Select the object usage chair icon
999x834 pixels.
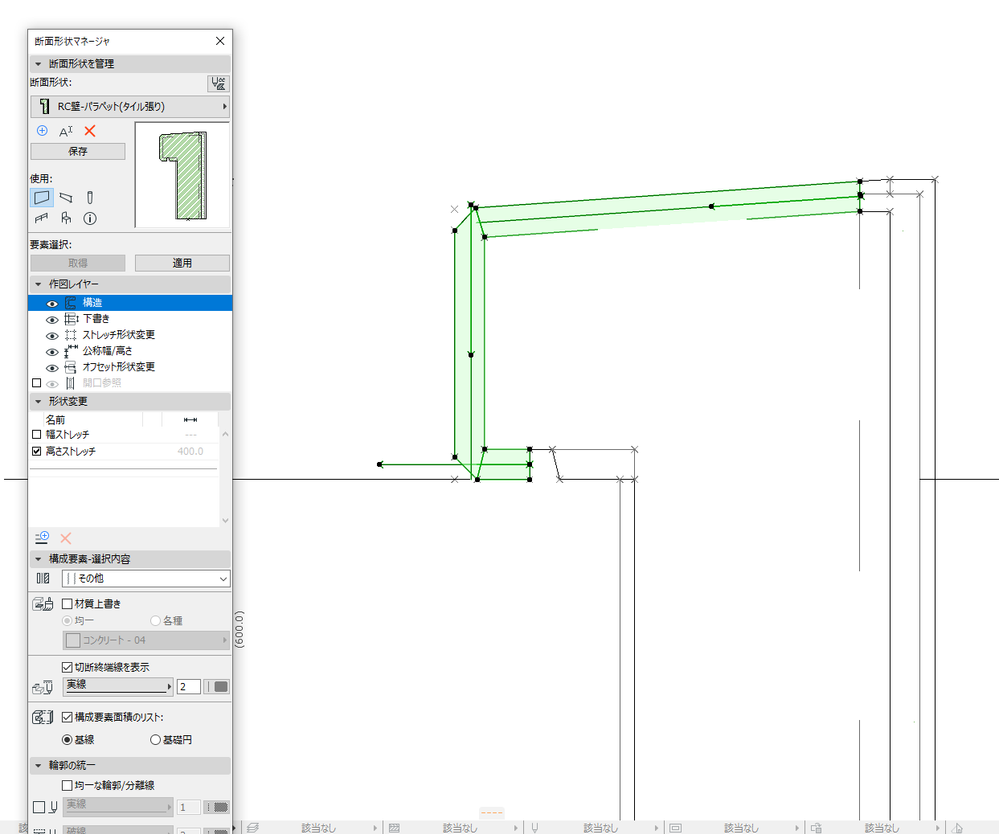66,219
